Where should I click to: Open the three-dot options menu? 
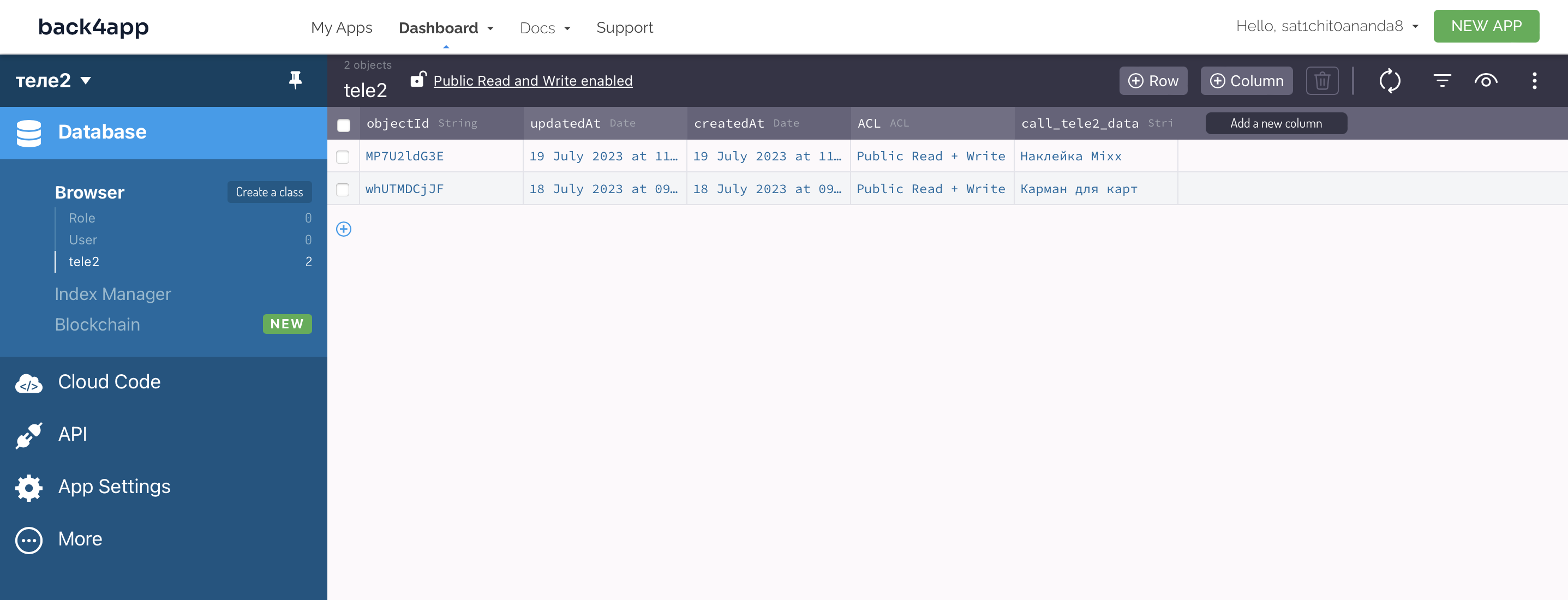(1534, 80)
